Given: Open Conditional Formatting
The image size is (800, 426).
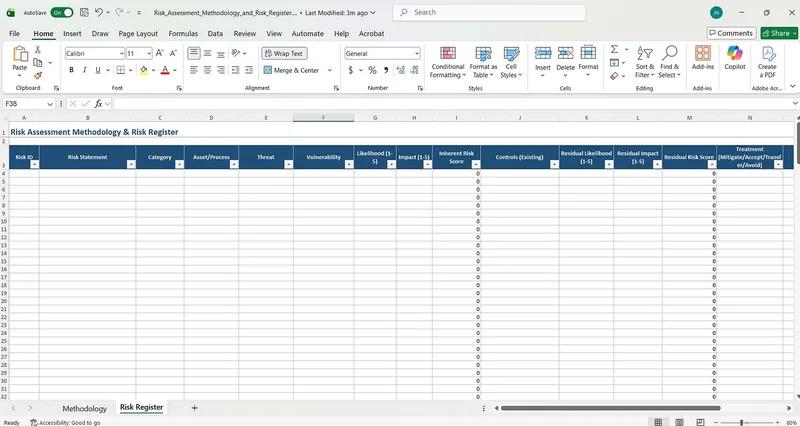Looking at the screenshot, I should 447,62.
